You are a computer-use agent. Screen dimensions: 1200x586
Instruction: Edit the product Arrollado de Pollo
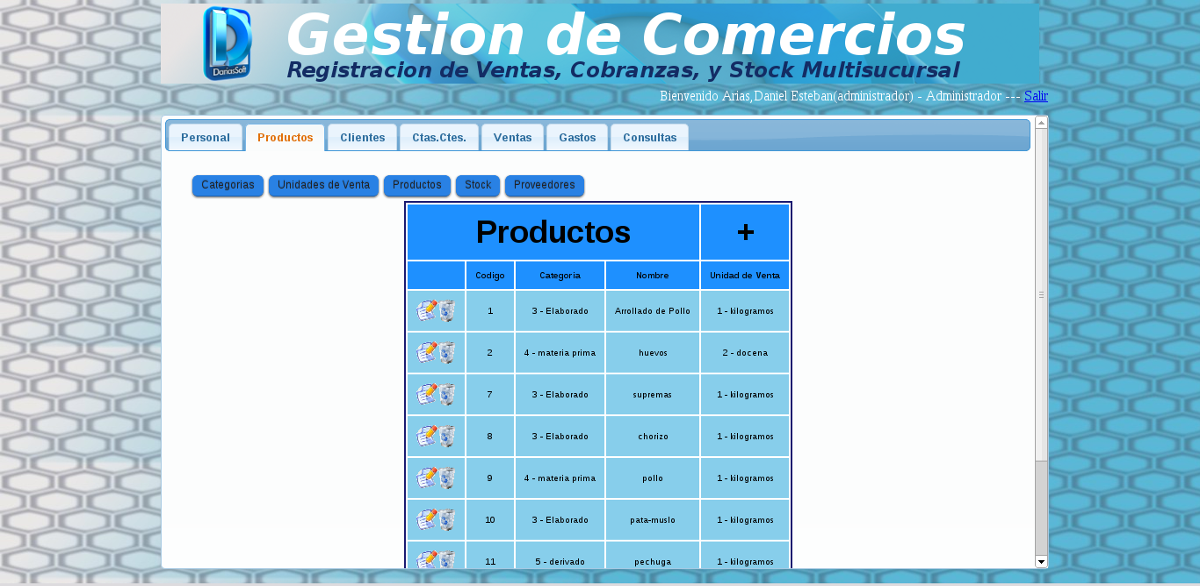pyautogui.click(x=425, y=310)
